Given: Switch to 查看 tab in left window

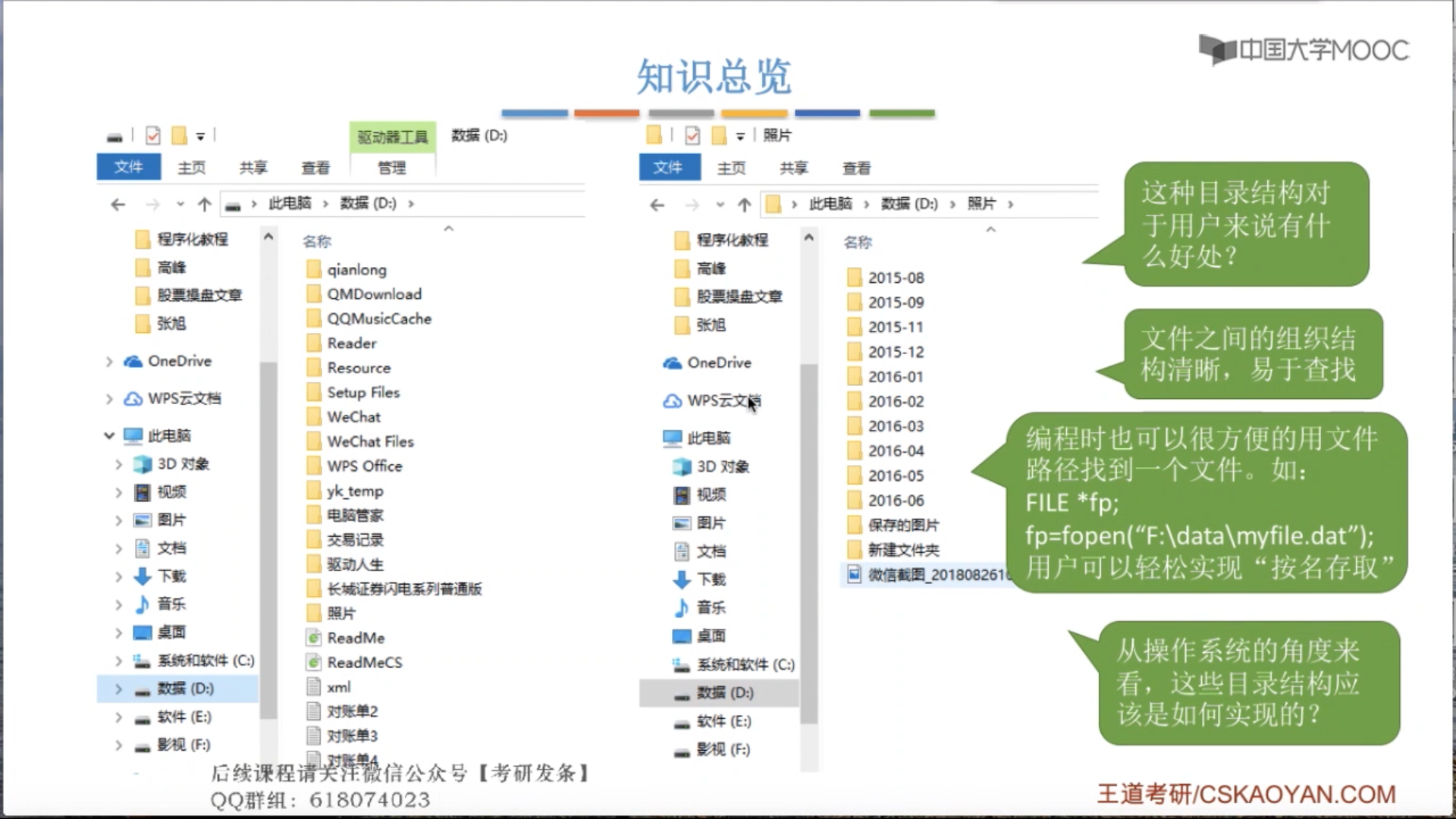Looking at the screenshot, I should 315,168.
